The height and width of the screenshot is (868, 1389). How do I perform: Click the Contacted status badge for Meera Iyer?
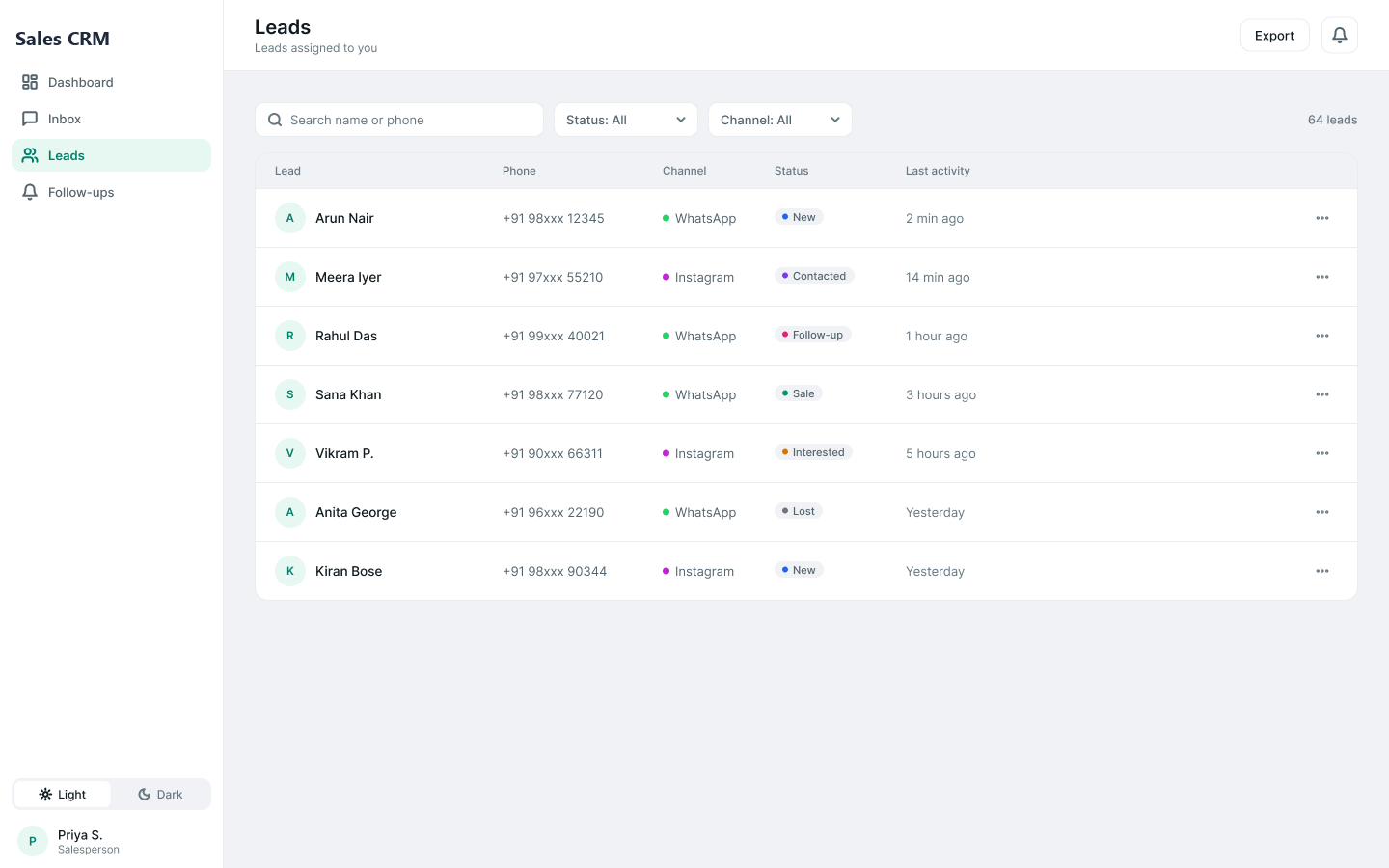[814, 276]
